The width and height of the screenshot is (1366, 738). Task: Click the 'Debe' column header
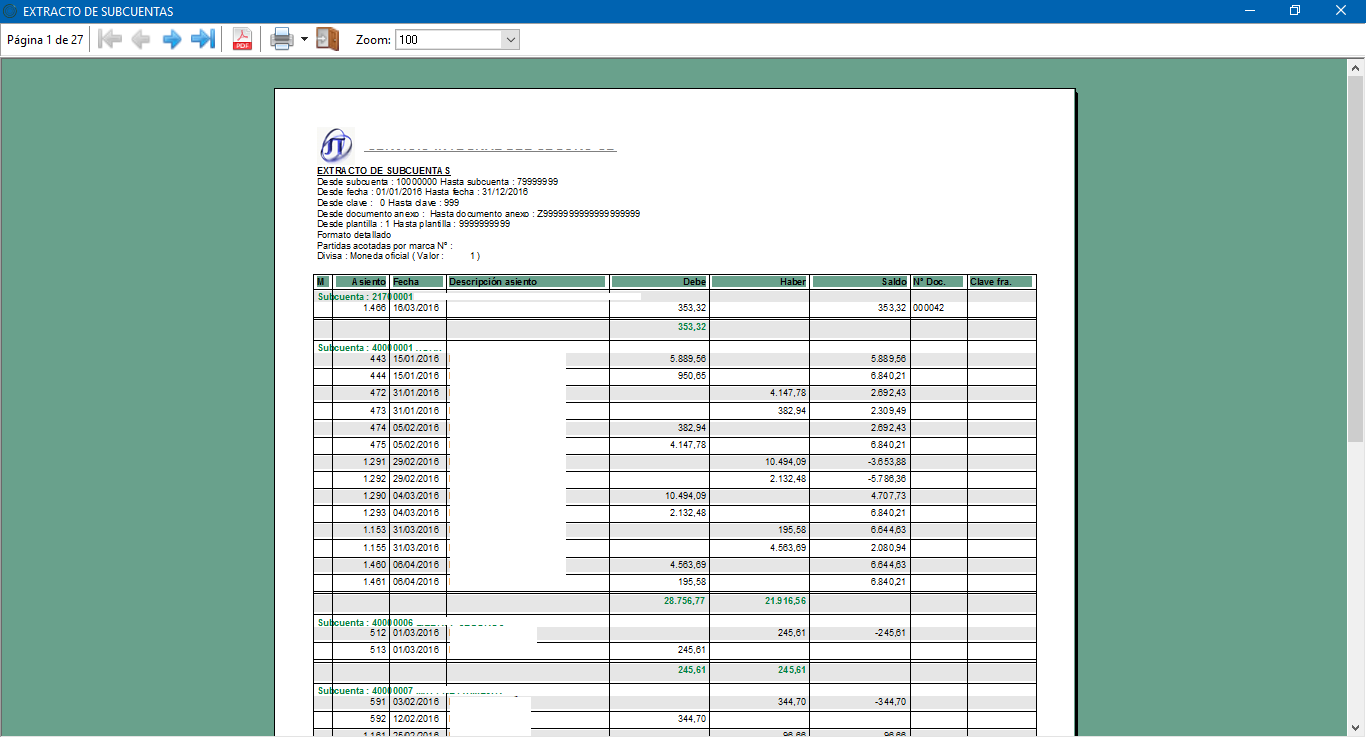659,282
